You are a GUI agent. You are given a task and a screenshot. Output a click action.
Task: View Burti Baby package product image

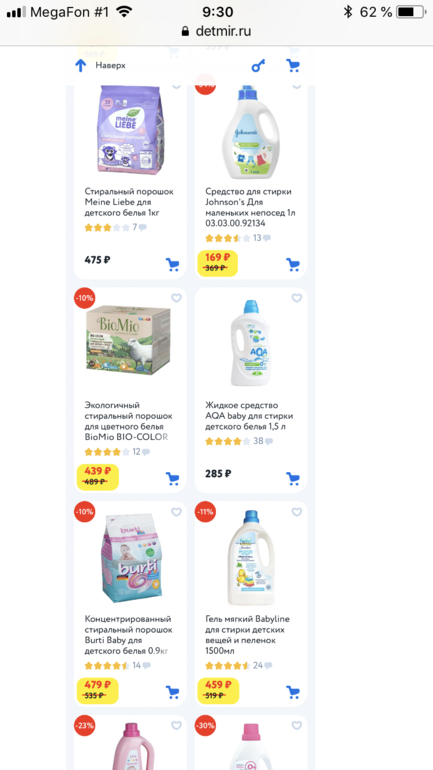tap(129, 559)
